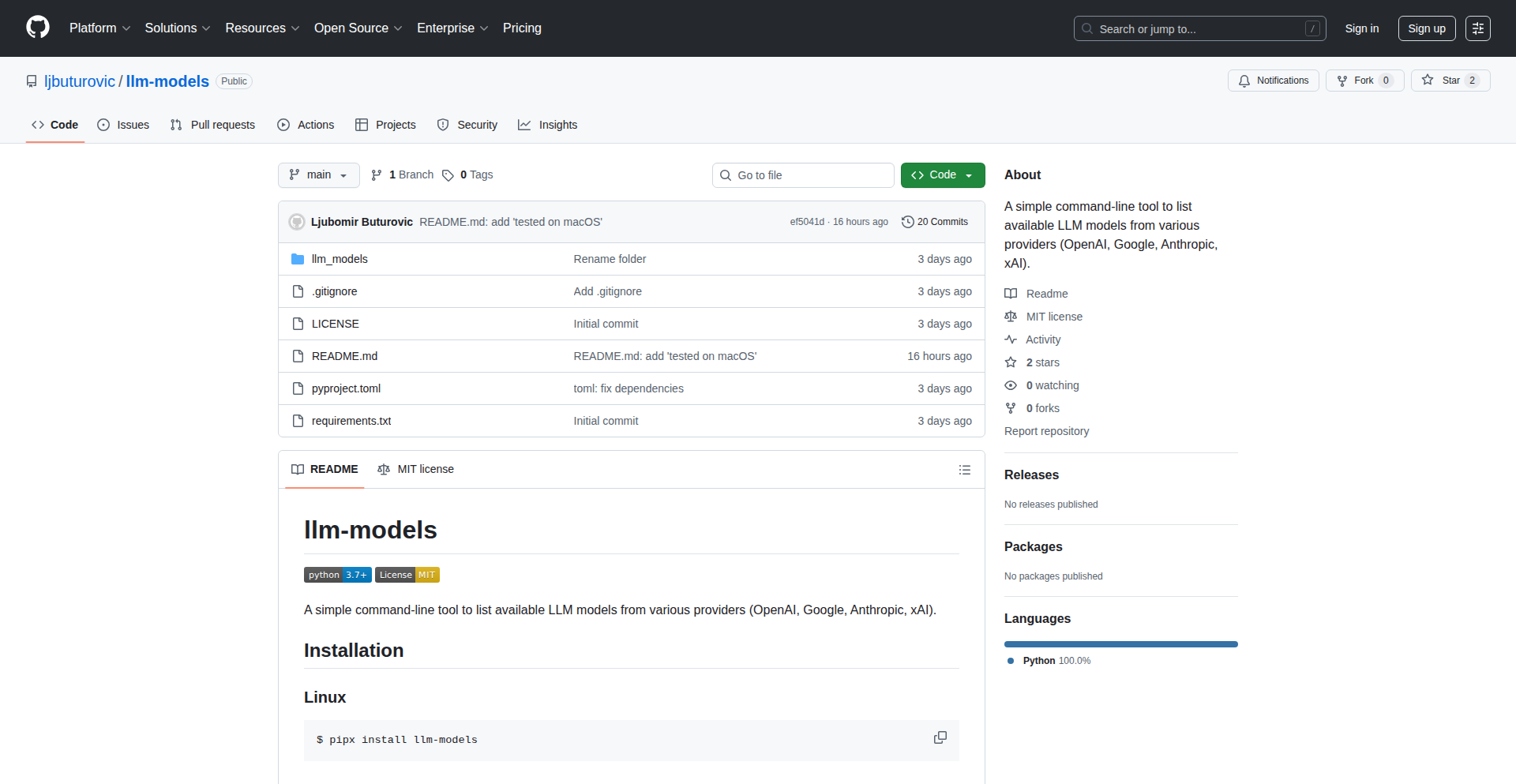
Task: Click the 20 Commits history link
Action: pyautogui.click(x=935, y=222)
